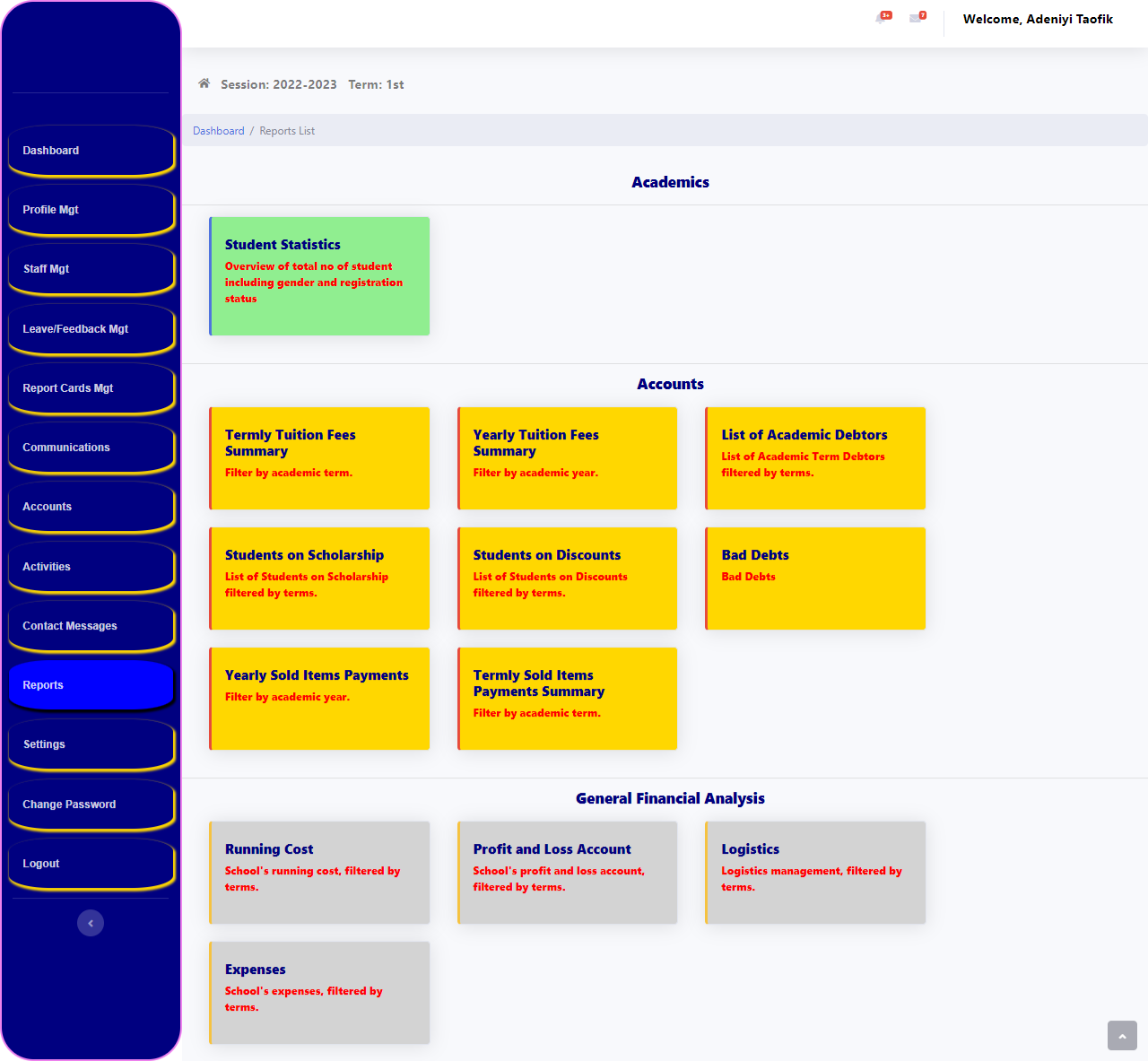
Task: Open Profile Mgt in the sidebar
Action: 91,210
